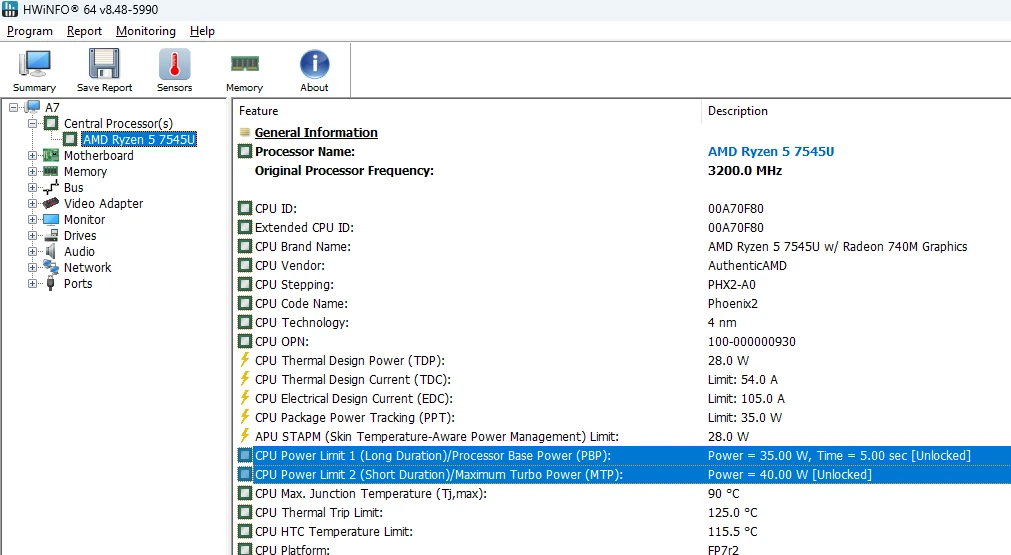The height and width of the screenshot is (555, 1011).
Task: Click the Network icon in tree
Action: pos(50,267)
